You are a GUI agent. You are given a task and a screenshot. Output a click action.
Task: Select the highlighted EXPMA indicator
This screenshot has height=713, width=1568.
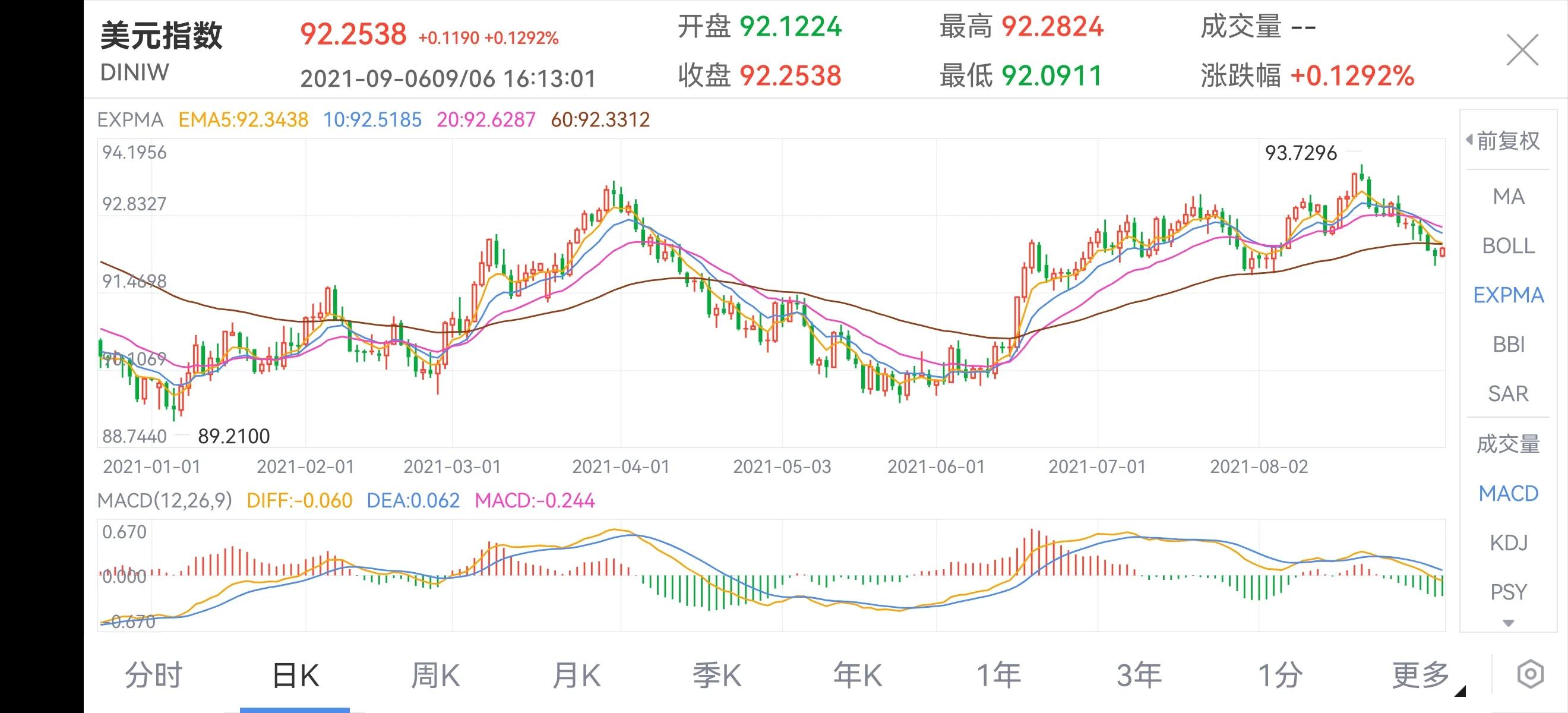pyautogui.click(x=1509, y=295)
